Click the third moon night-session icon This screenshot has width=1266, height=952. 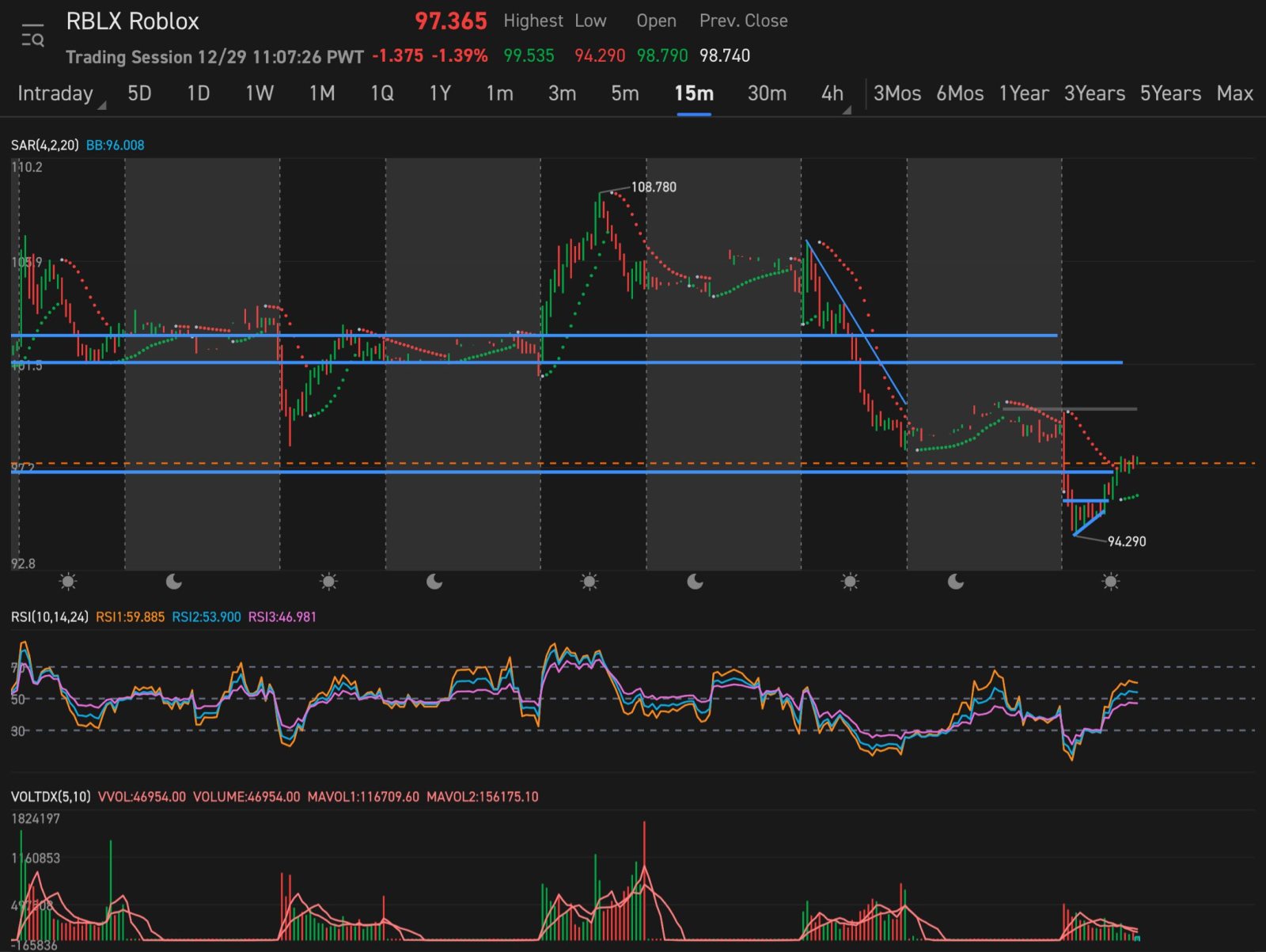coord(696,582)
